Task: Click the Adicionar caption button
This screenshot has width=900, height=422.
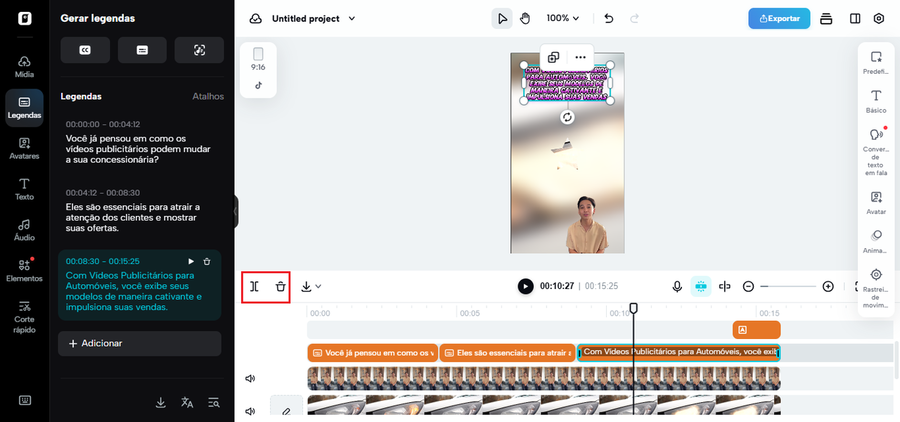Action: tap(139, 343)
